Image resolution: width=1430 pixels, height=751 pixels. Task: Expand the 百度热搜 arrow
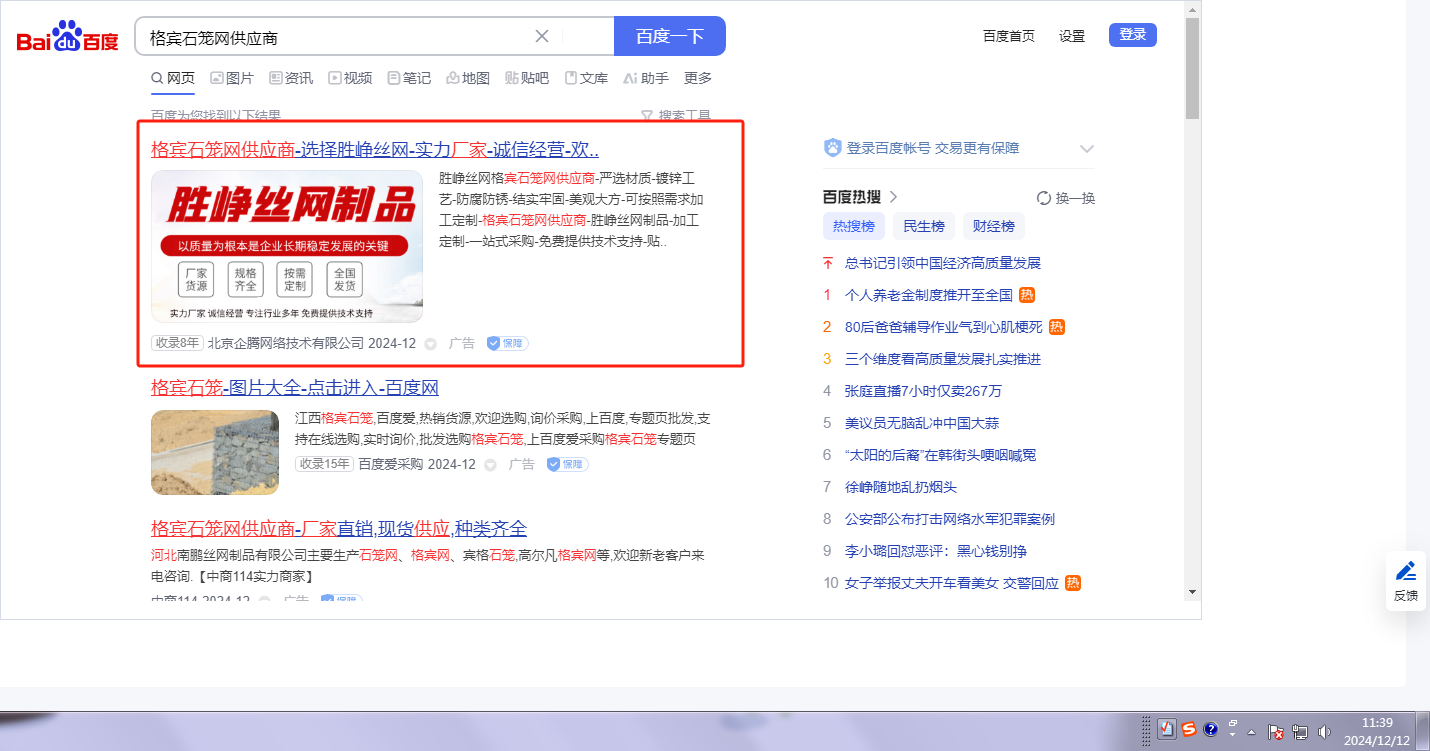[894, 197]
